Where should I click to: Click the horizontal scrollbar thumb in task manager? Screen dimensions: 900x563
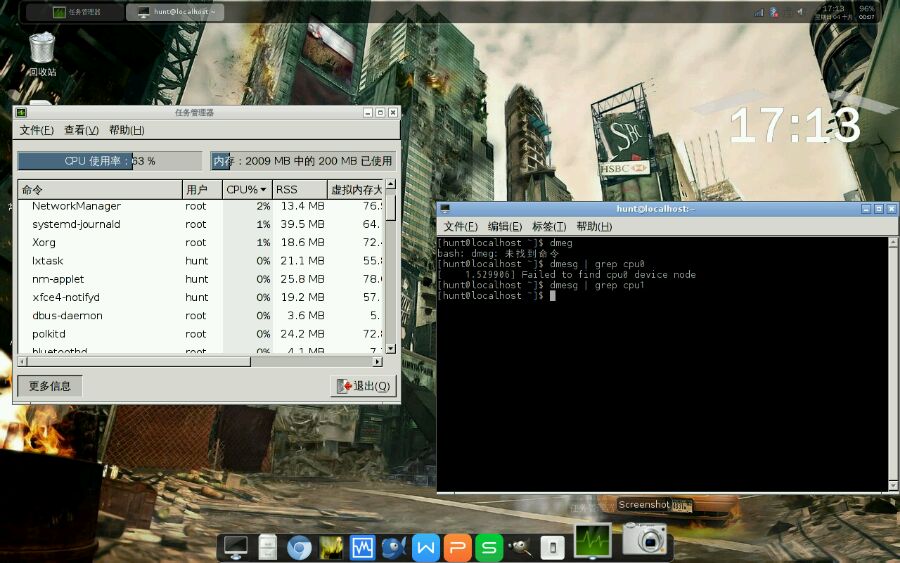[x=139, y=362]
